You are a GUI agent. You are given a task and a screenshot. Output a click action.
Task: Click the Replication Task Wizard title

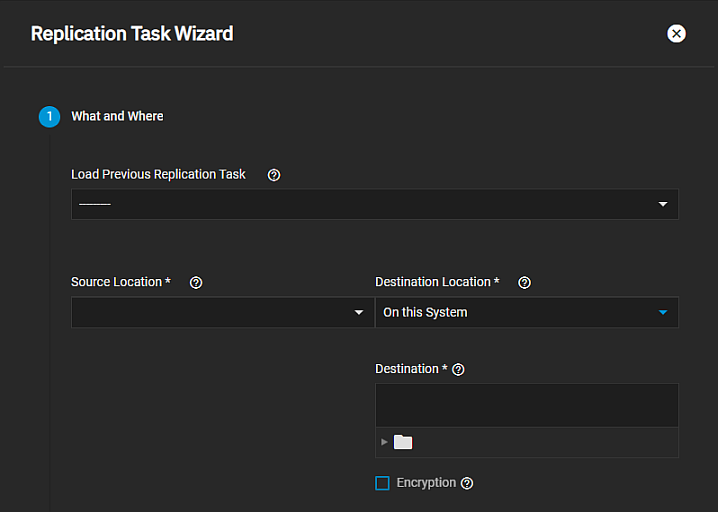(x=132, y=34)
